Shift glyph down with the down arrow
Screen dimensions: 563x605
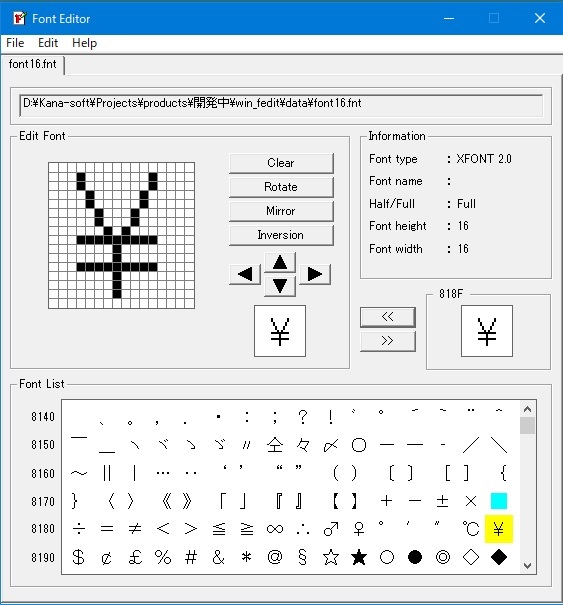coord(280,286)
